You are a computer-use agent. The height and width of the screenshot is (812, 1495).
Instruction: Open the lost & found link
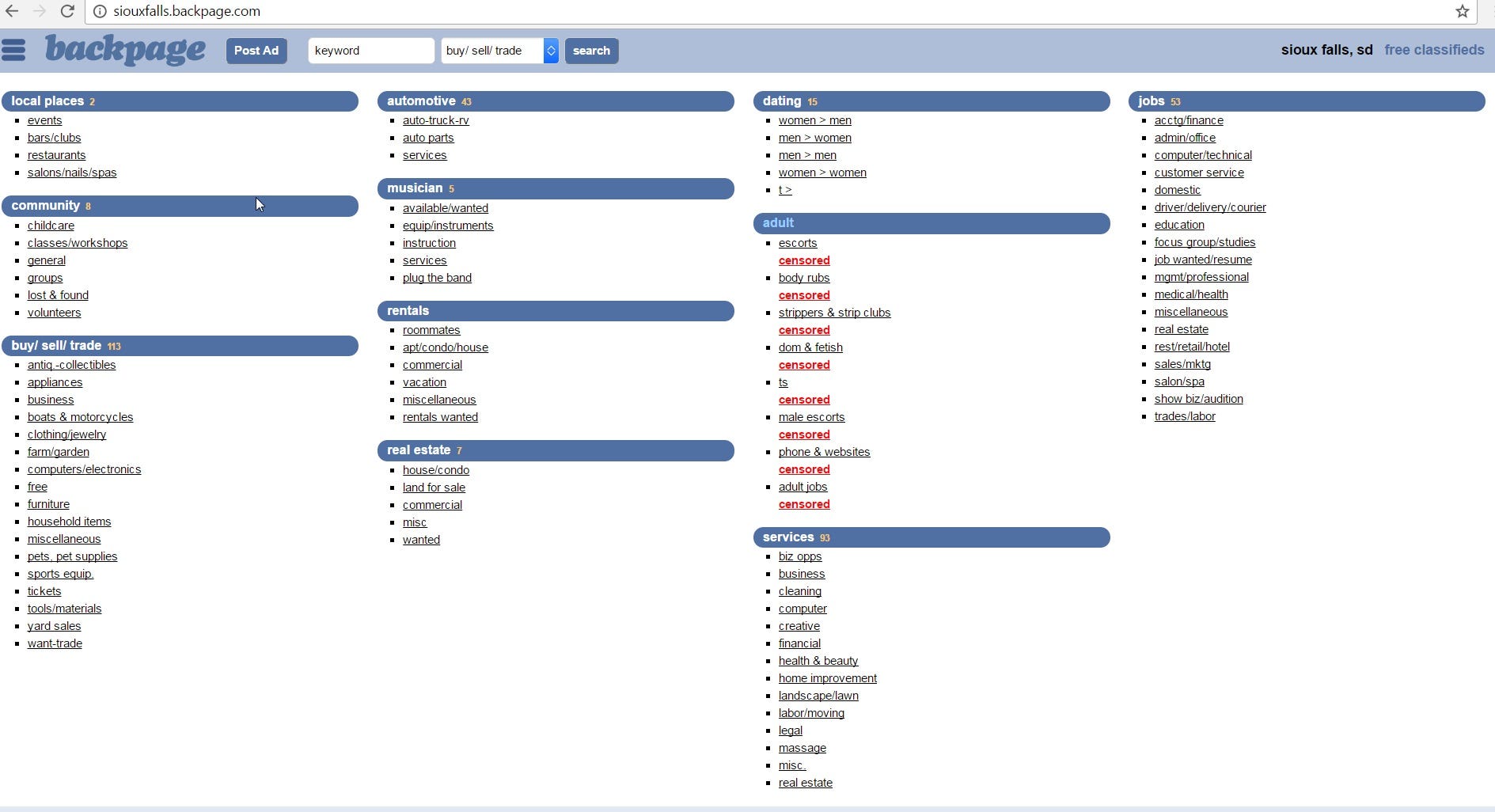58,295
